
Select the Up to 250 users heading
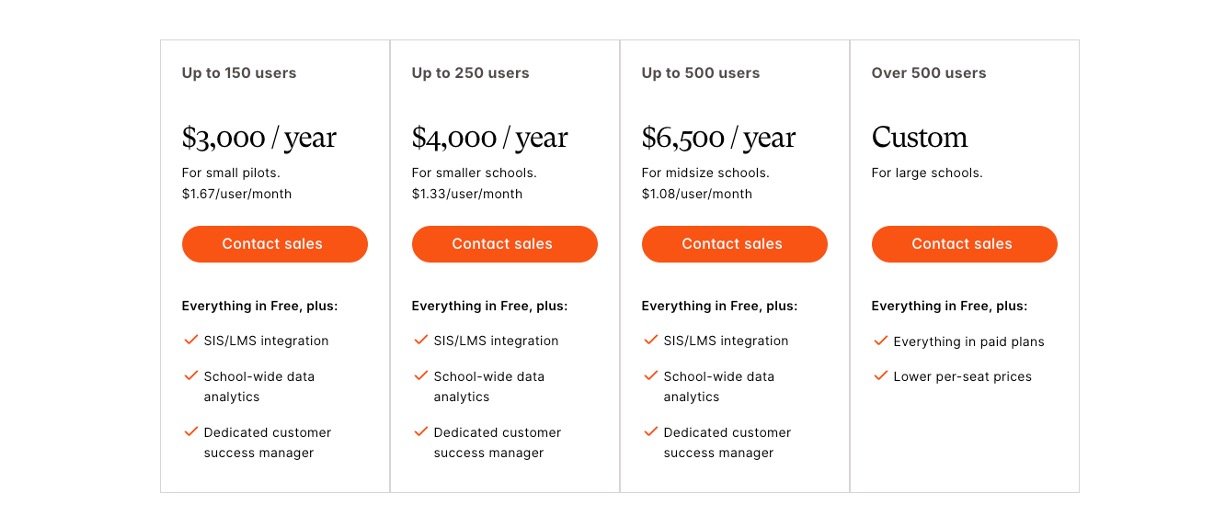point(470,73)
